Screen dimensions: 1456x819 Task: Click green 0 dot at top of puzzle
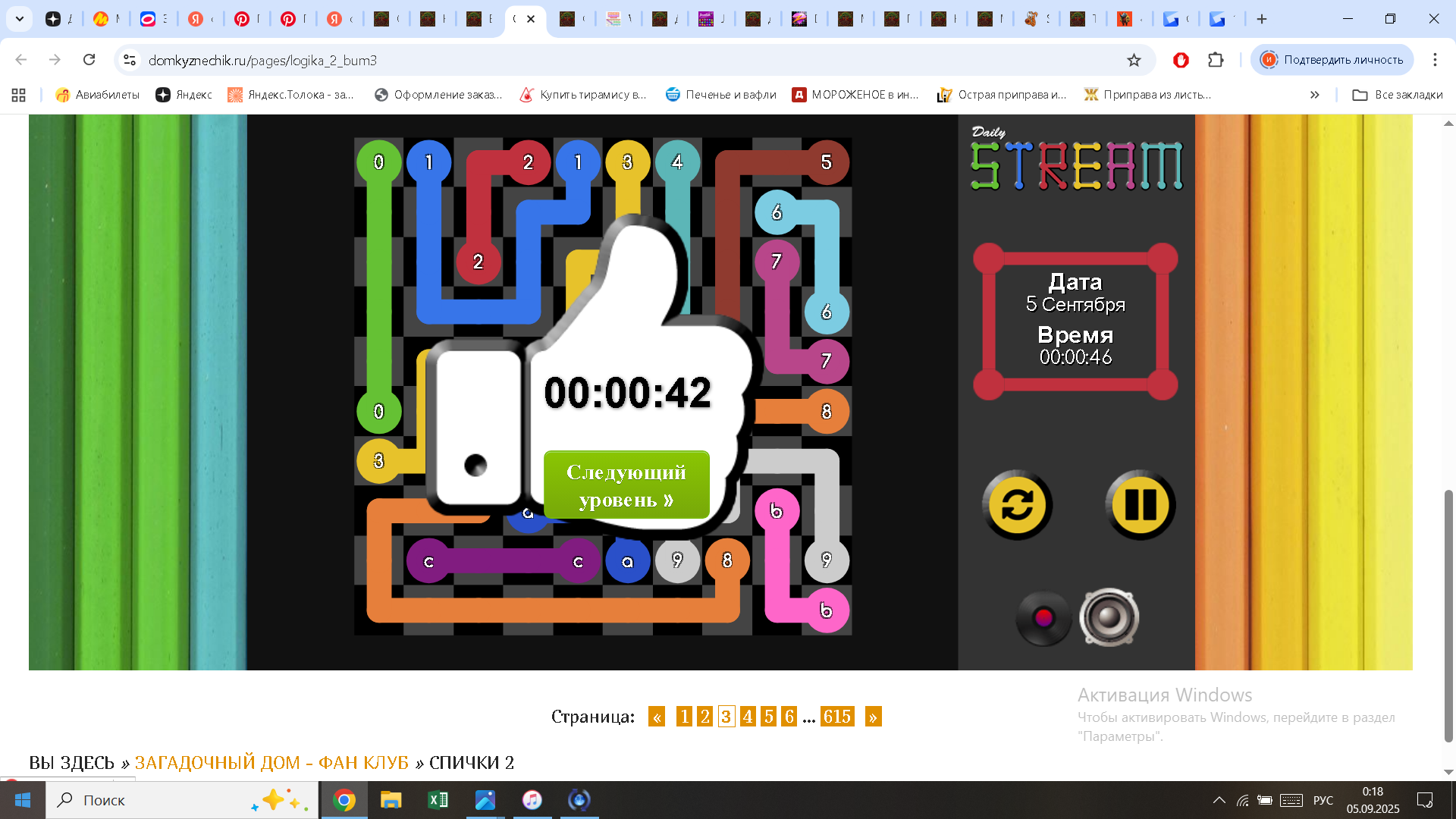click(378, 162)
